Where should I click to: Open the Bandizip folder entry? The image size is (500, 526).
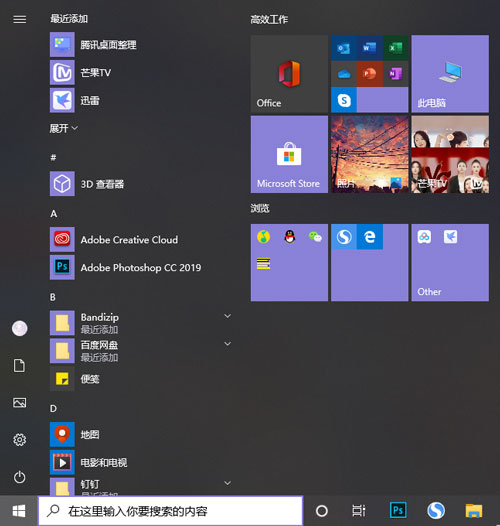139,323
